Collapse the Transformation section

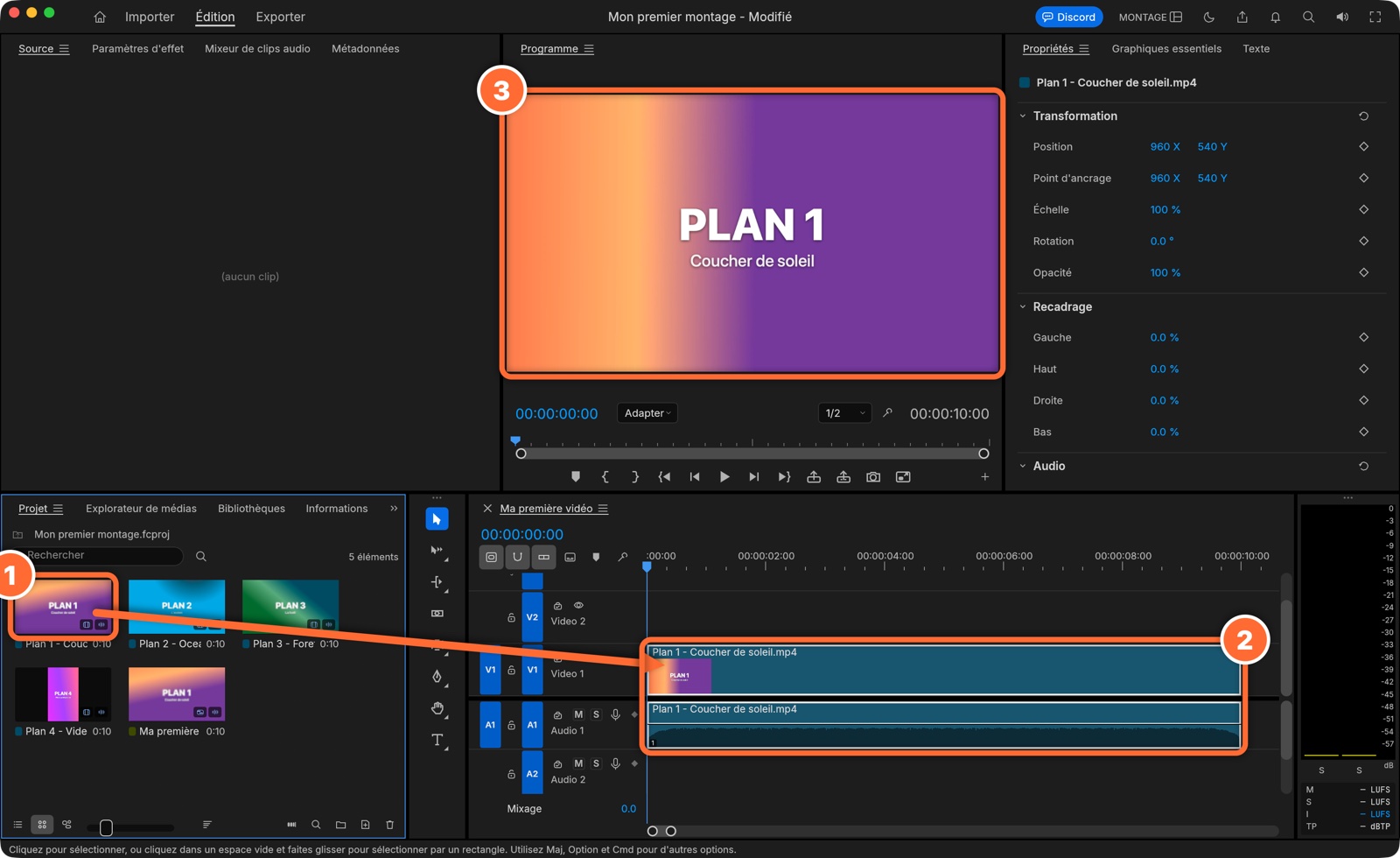point(1022,116)
